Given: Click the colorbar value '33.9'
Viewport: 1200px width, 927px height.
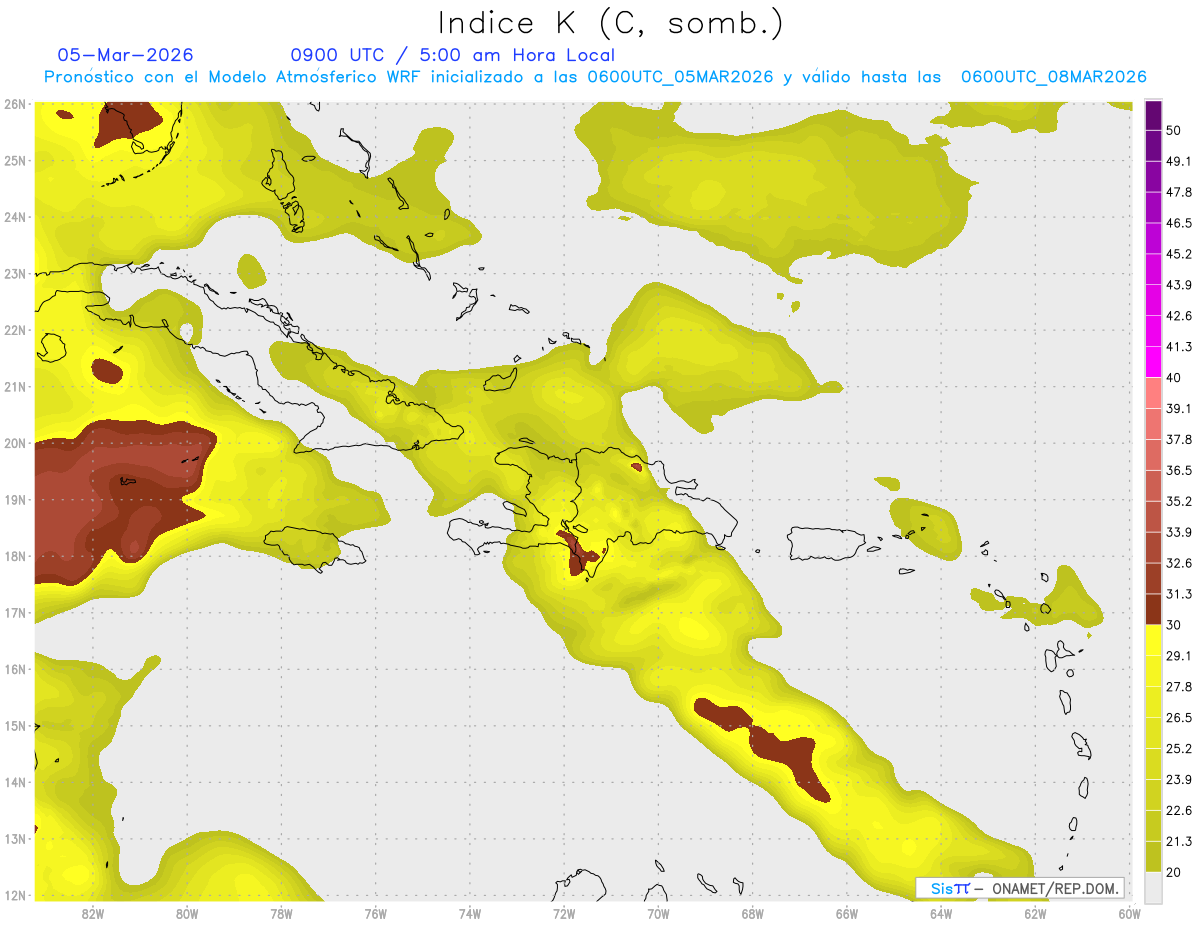Looking at the screenshot, I should coord(1179,532).
